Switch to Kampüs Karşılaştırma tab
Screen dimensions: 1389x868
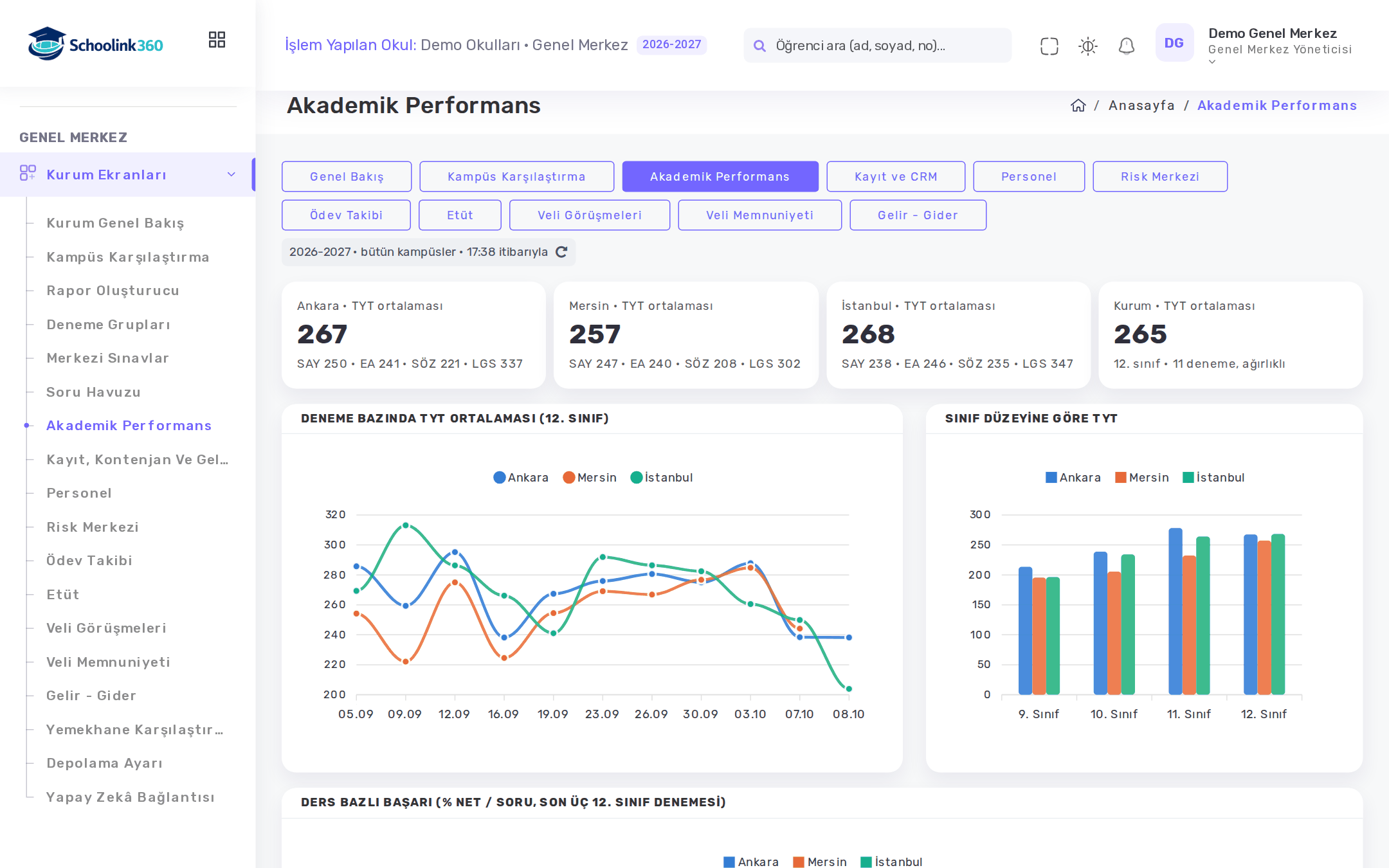point(517,176)
